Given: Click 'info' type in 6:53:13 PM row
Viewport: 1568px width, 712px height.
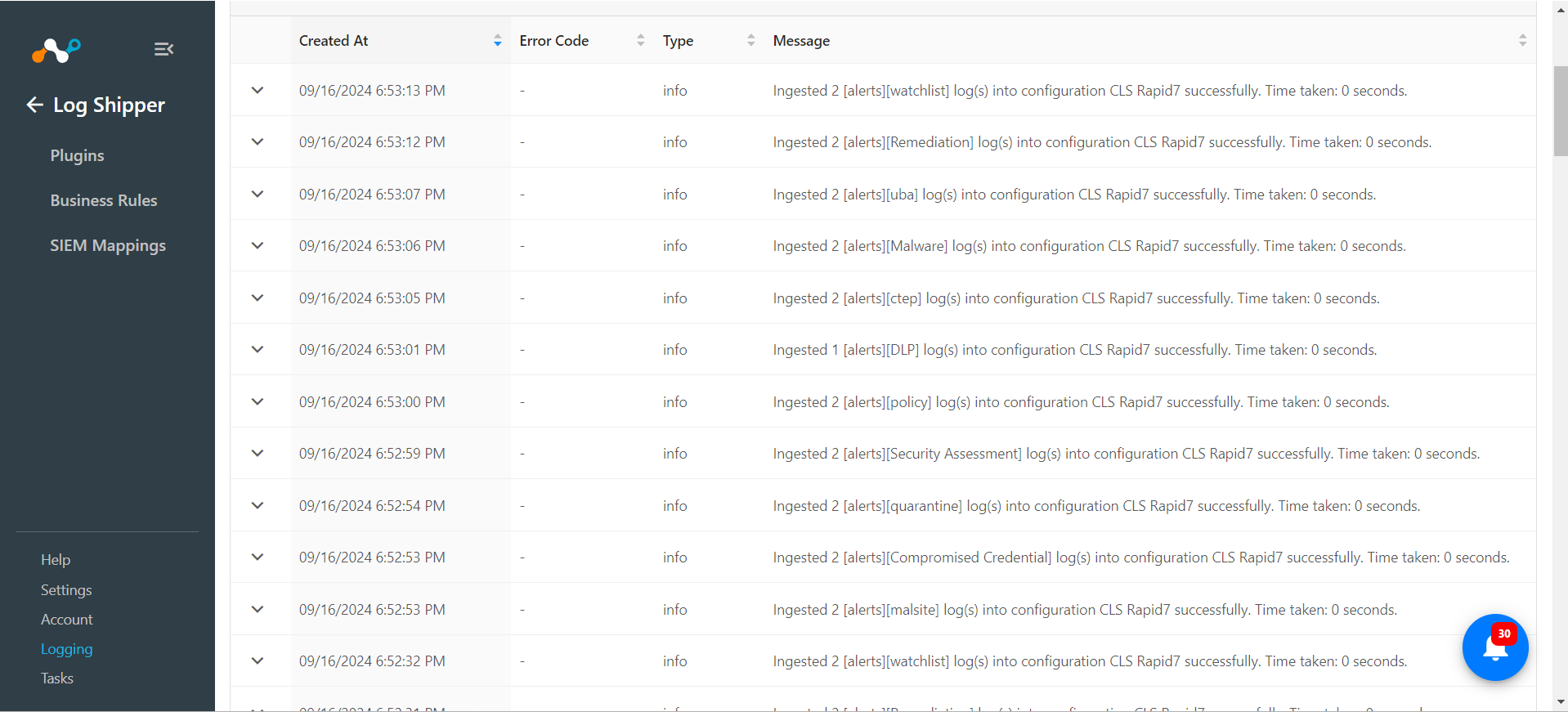Looking at the screenshot, I should [x=674, y=91].
